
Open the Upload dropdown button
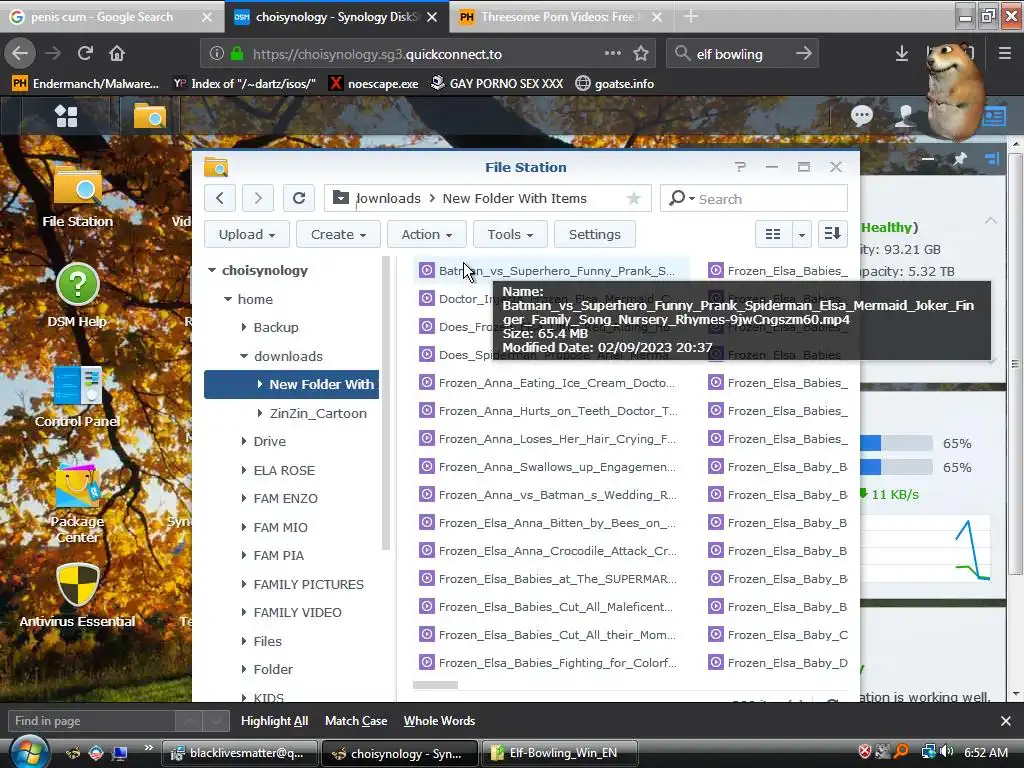point(246,234)
